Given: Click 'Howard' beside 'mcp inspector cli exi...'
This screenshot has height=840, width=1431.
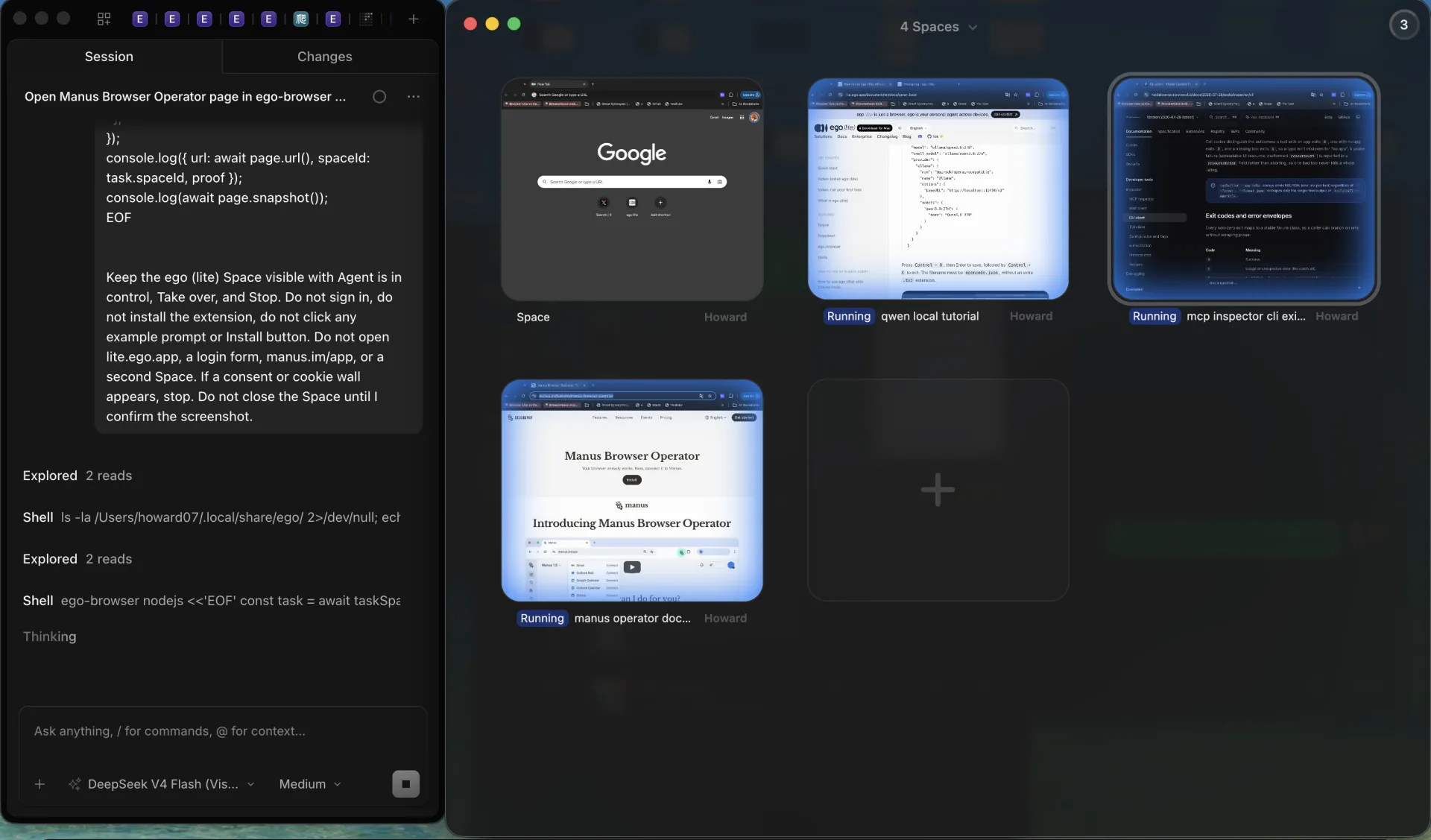Looking at the screenshot, I should pos(1337,316).
